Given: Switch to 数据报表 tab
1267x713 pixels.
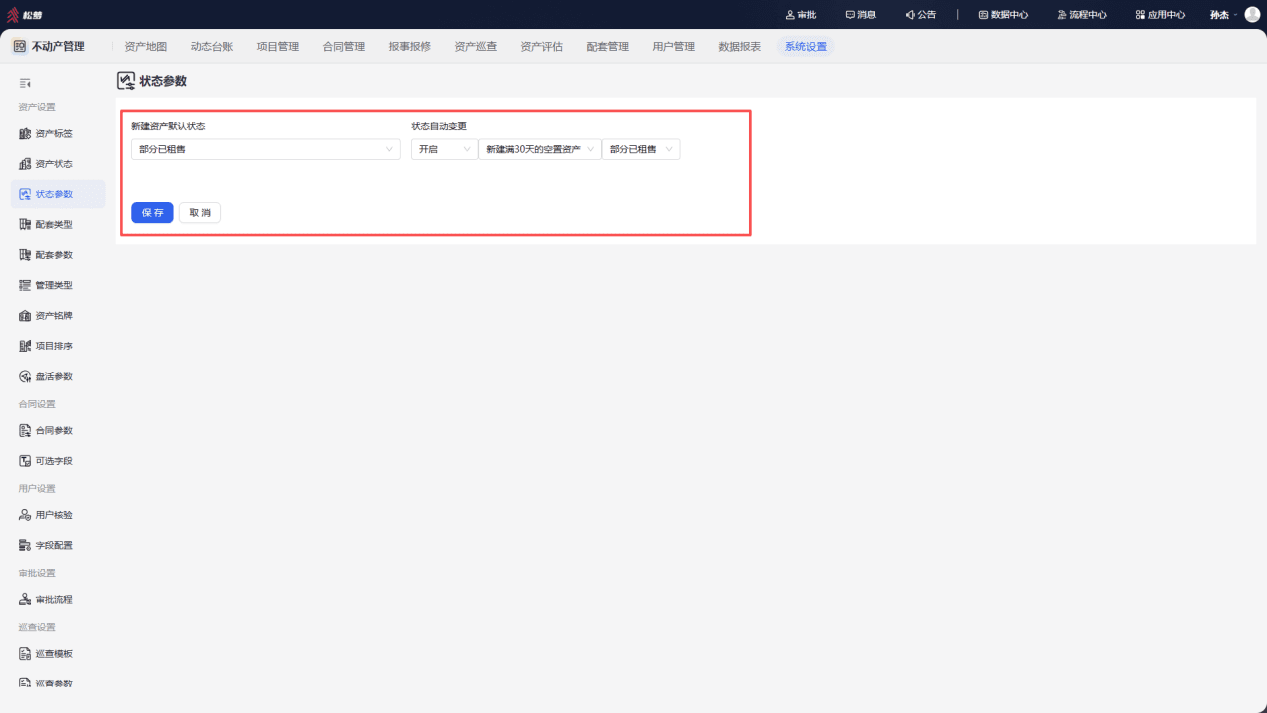Looking at the screenshot, I should [x=739, y=46].
